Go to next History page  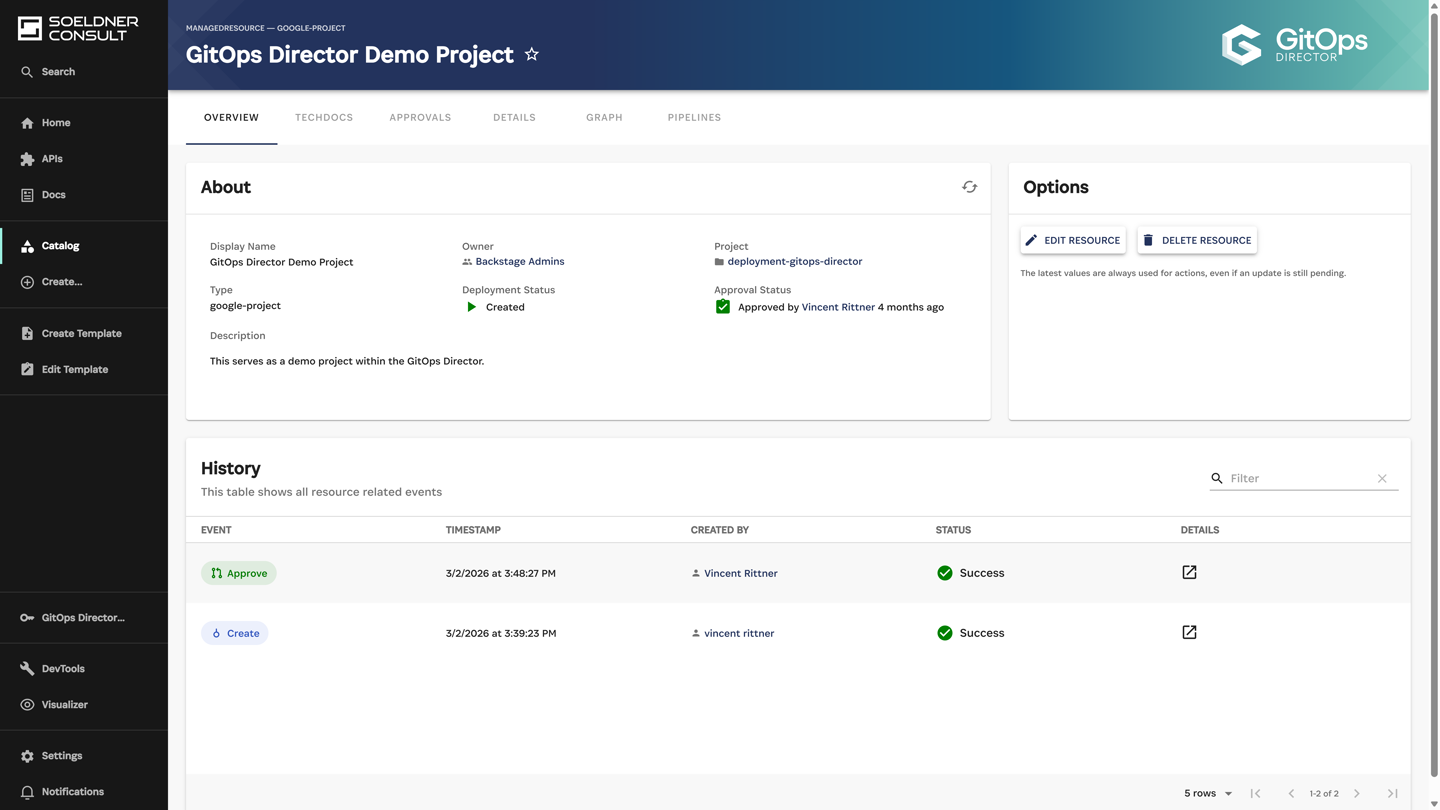pyautogui.click(x=1357, y=793)
